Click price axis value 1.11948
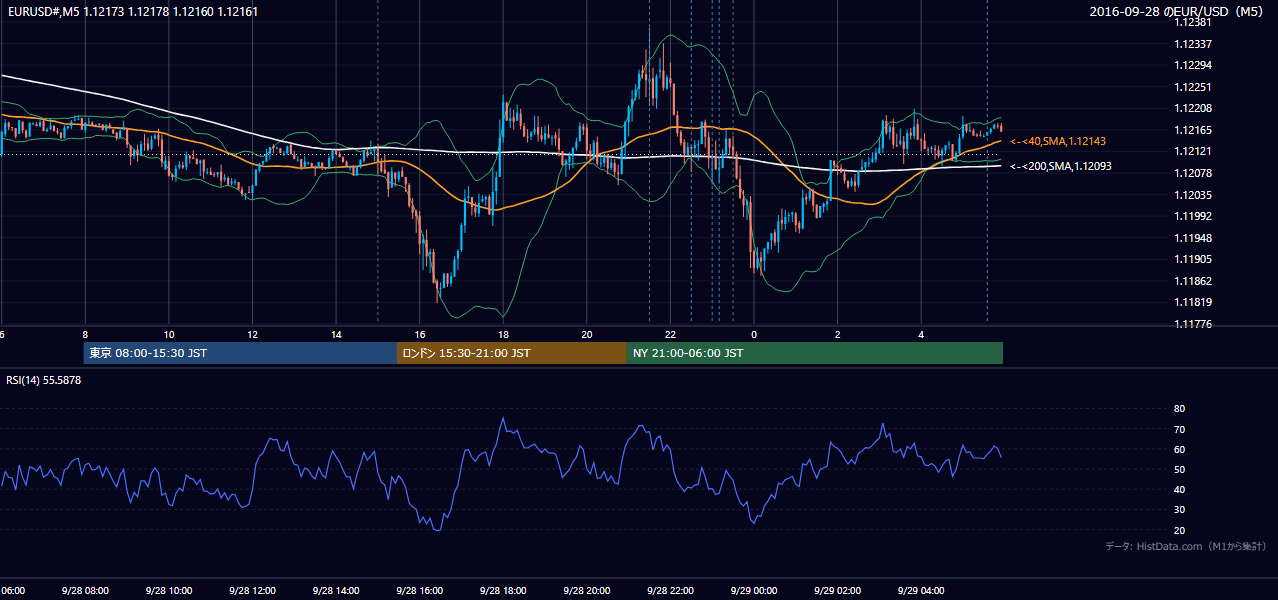The width and height of the screenshot is (1278, 600). [1192, 238]
